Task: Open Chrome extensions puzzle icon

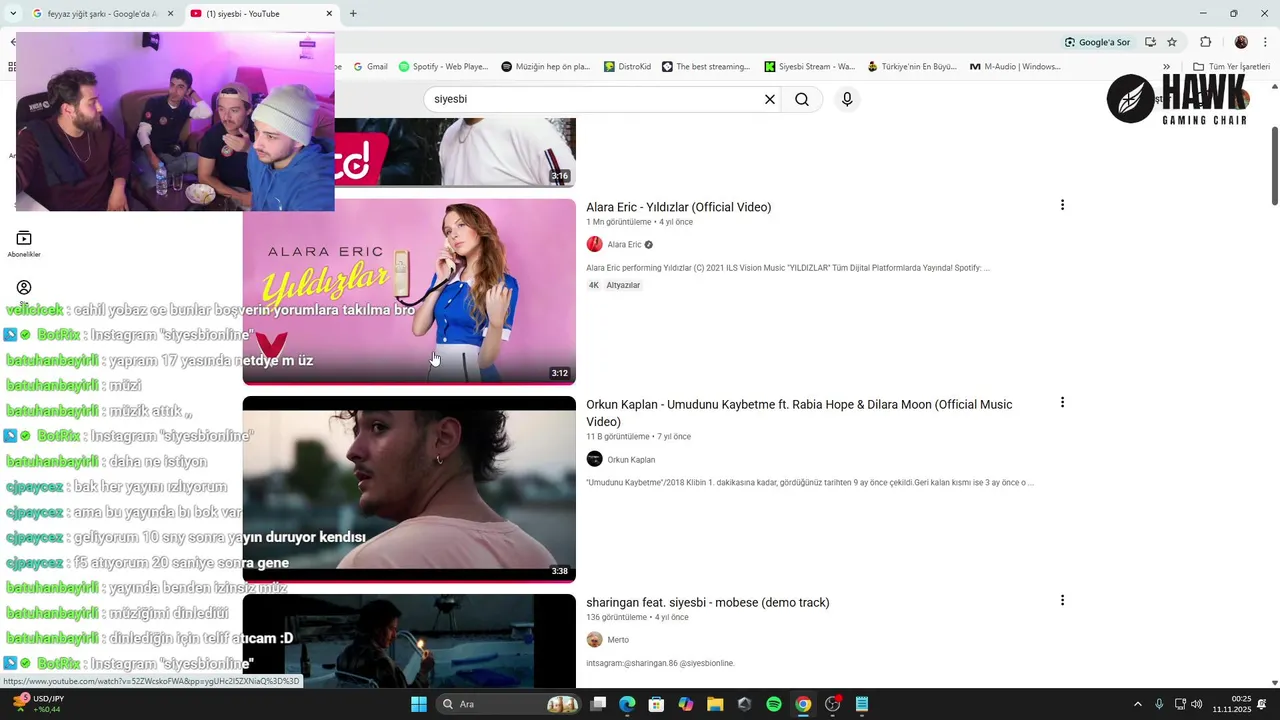Action: 1206,42
